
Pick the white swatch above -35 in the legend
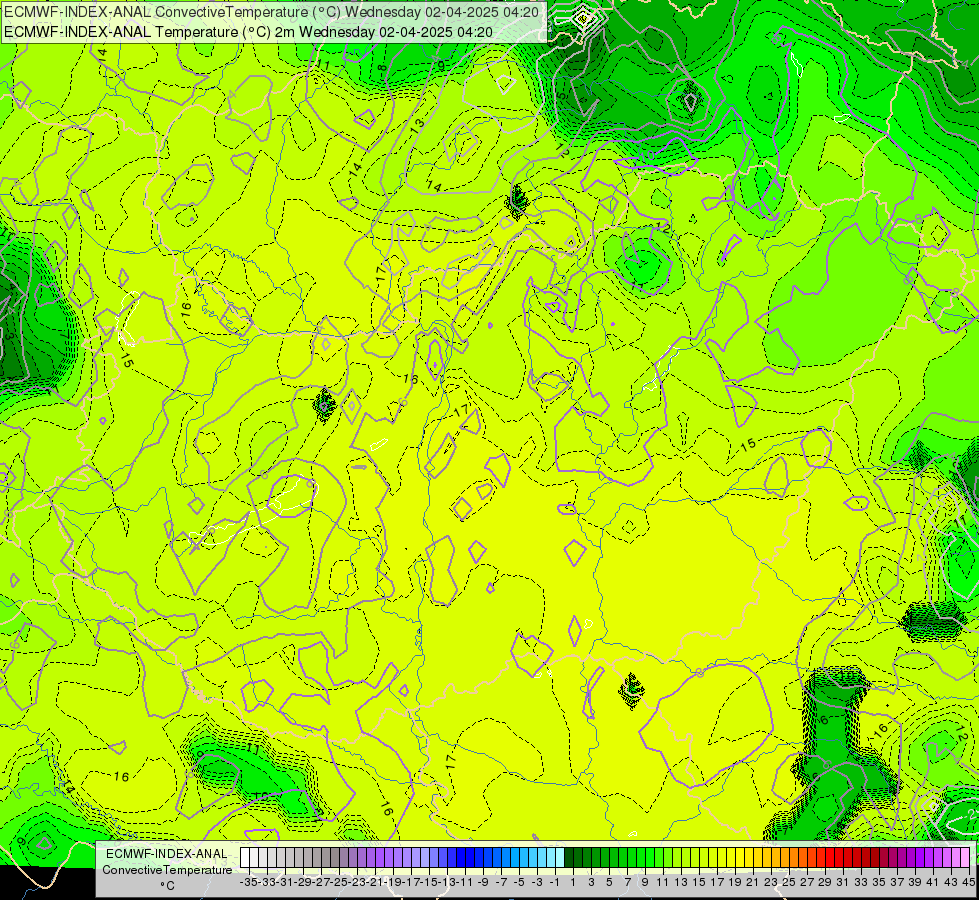pyautogui.click(x=245, y=857)
